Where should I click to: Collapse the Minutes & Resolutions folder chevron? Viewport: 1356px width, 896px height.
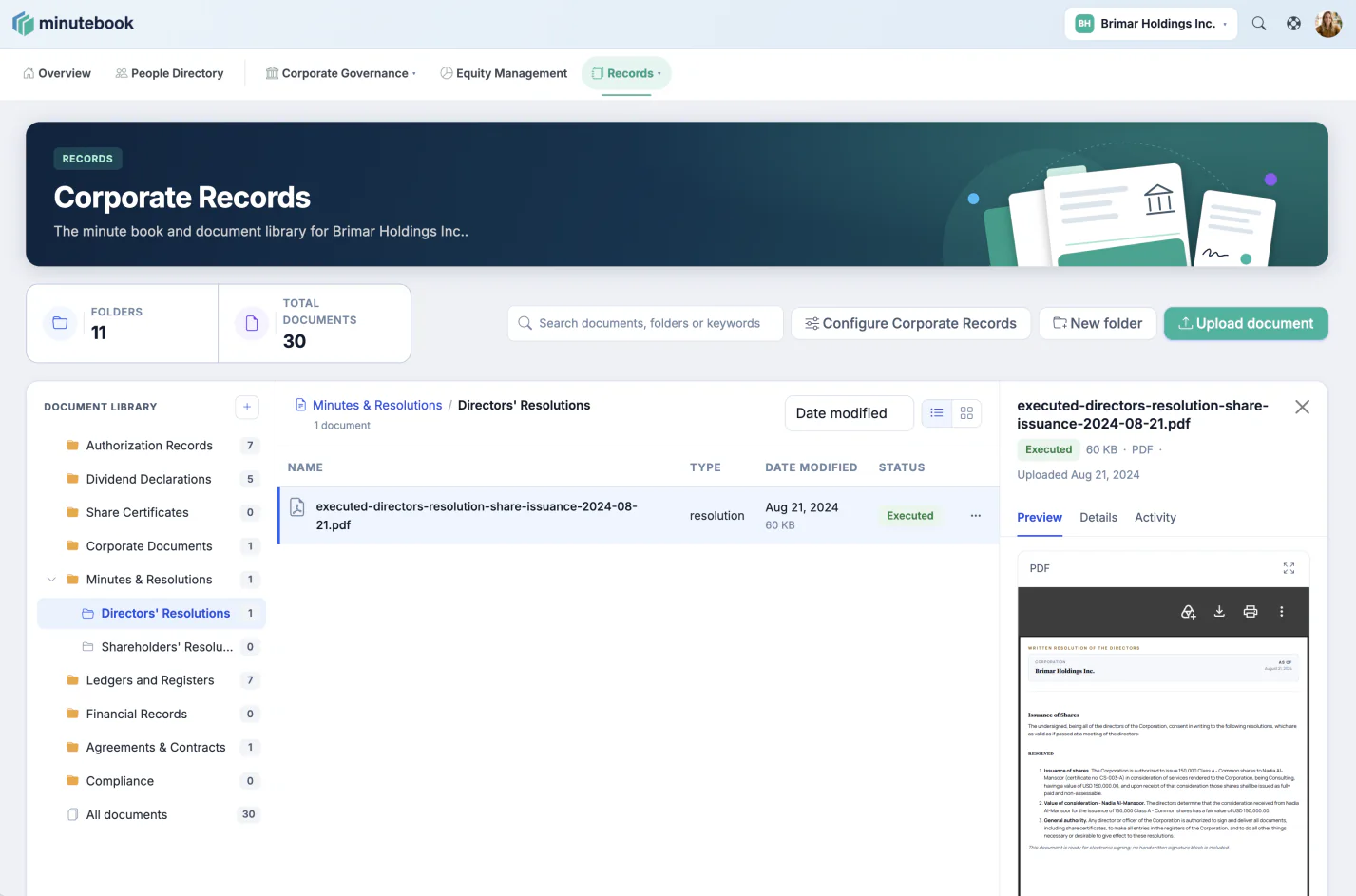(51, 580)
